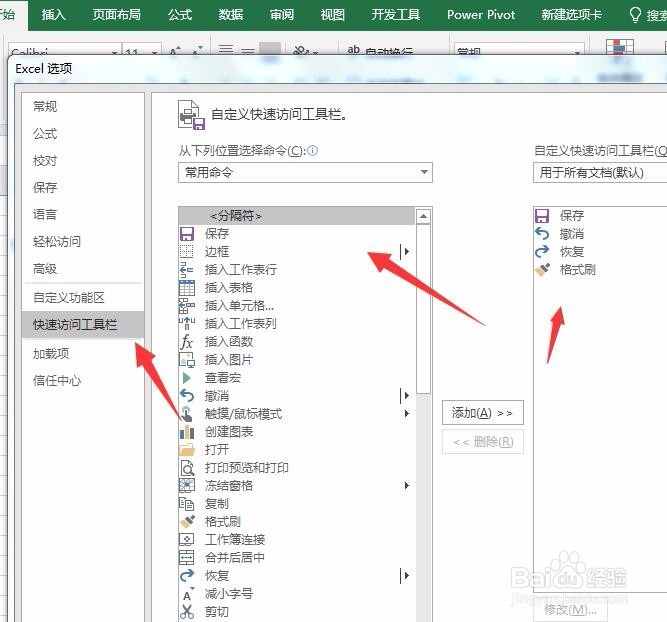
Task: Select the Redo (恢复) icon in left list
Action: pos(187,576)
